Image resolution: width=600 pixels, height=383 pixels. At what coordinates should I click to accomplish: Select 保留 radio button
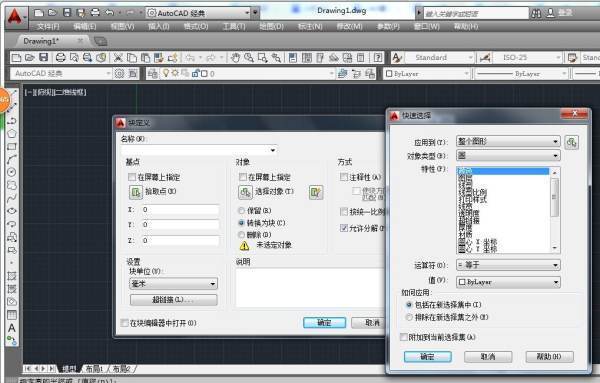[x=241, y=210]
